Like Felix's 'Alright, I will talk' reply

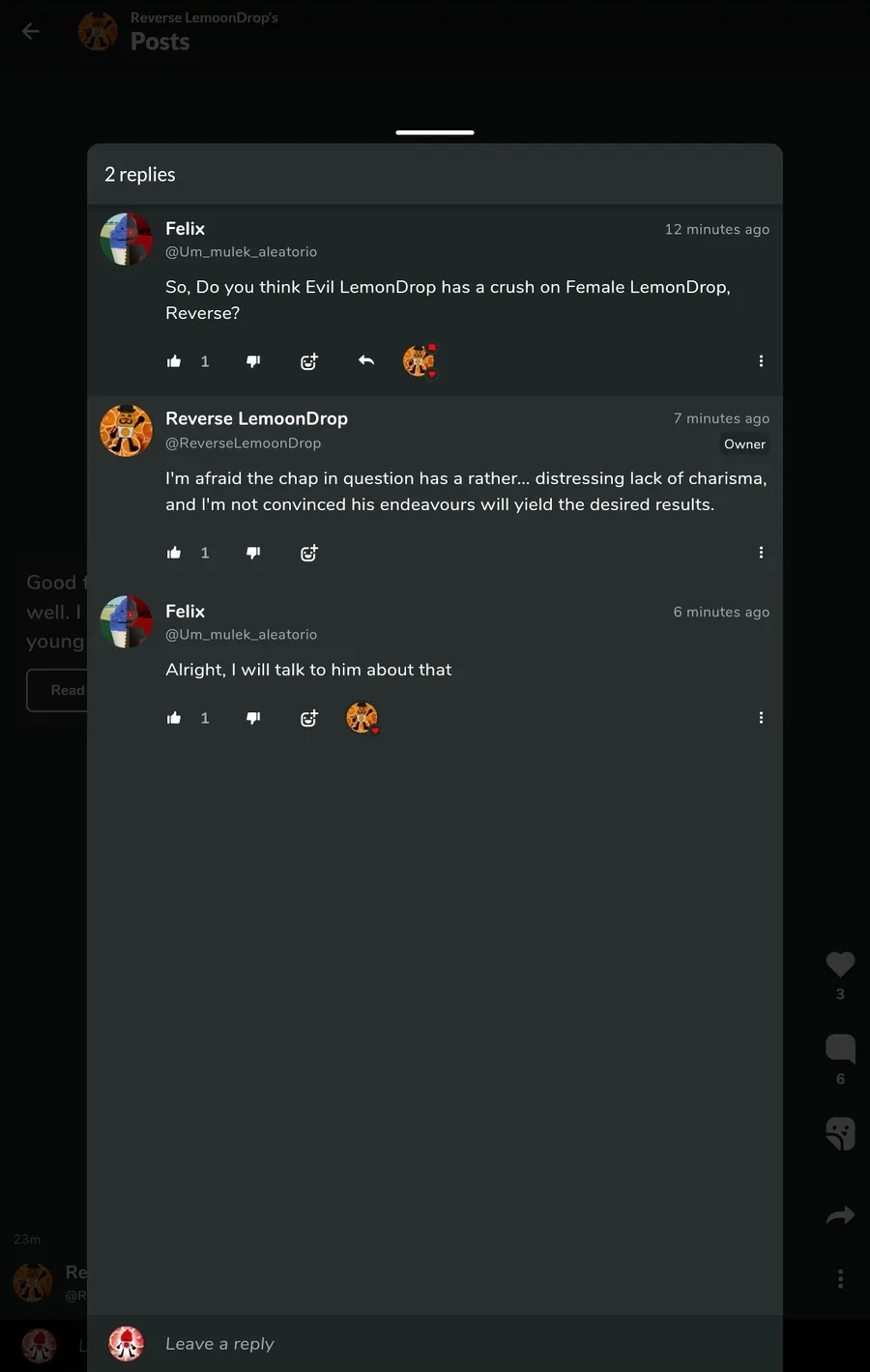(174, 718)
